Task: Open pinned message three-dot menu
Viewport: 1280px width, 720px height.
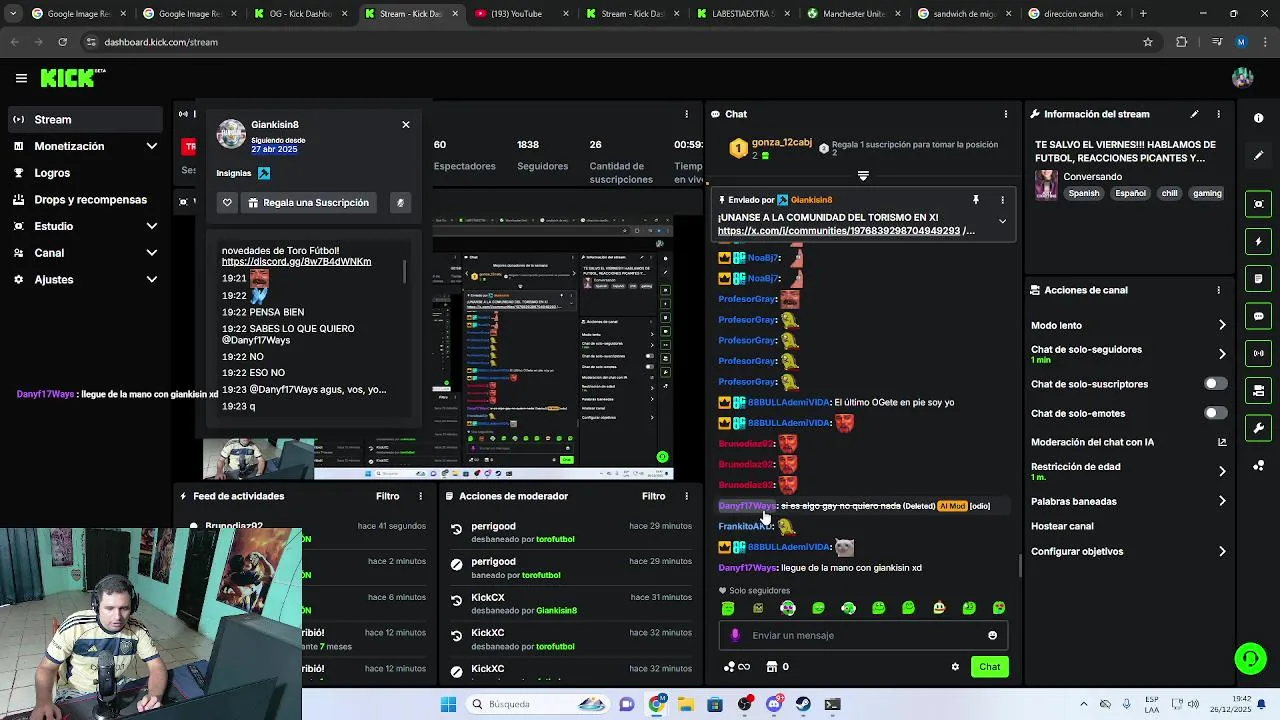Action: [x=1002, y=200]
